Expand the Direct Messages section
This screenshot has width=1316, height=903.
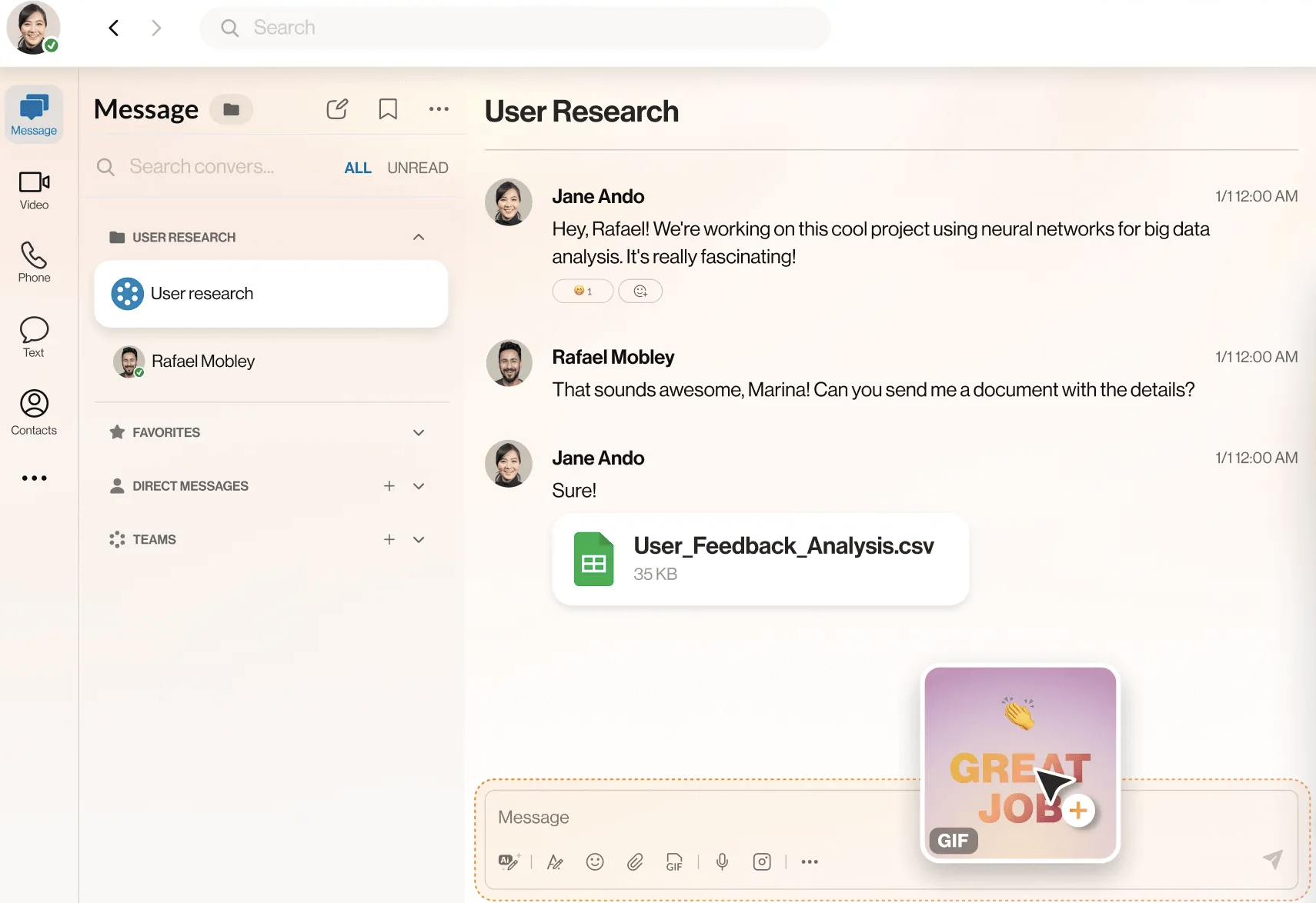click(x=419, y=486)
